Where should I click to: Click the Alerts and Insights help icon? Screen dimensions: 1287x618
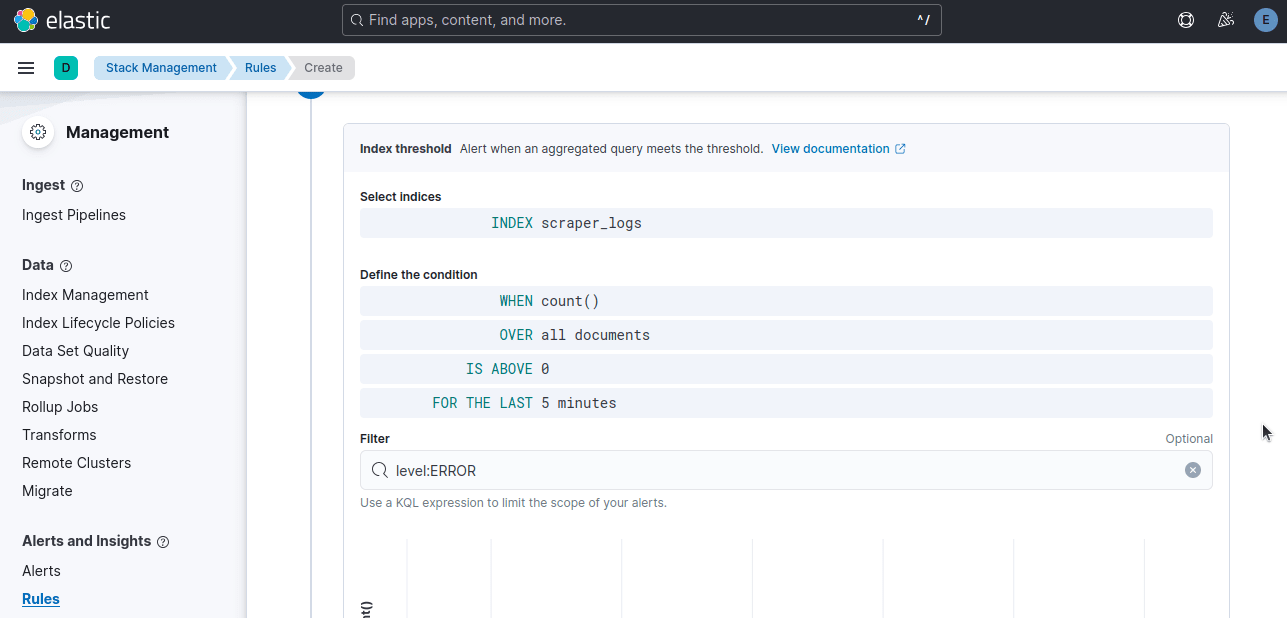click(x=163, y=542)
